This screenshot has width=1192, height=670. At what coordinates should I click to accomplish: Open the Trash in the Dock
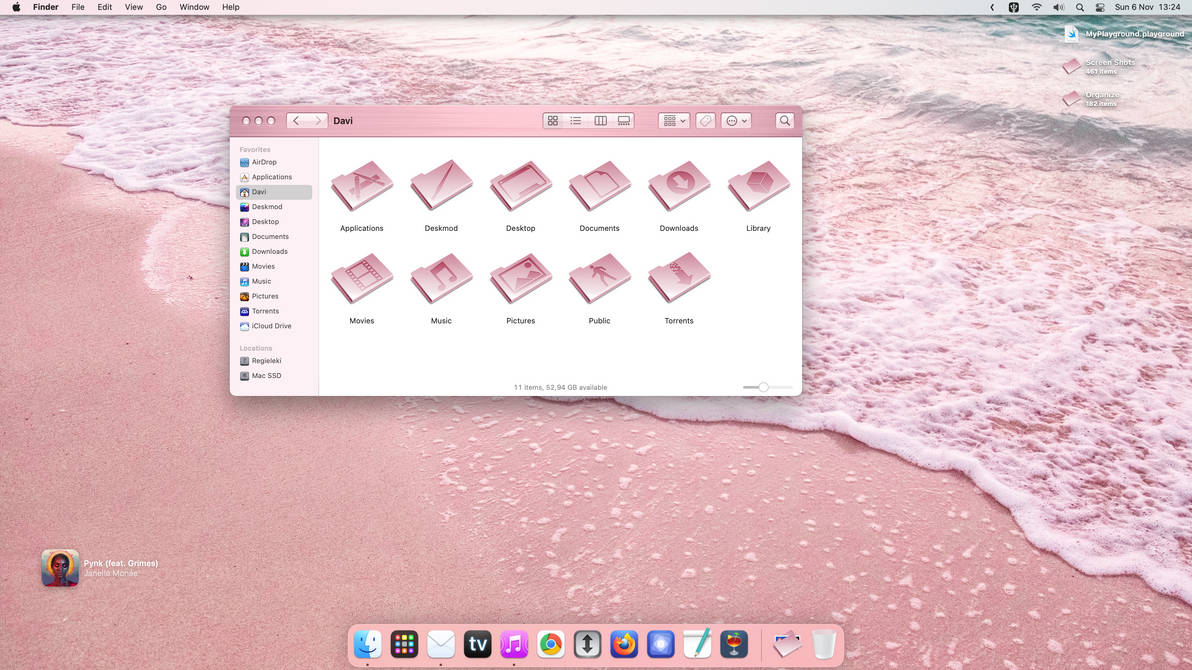coord(823,644)
